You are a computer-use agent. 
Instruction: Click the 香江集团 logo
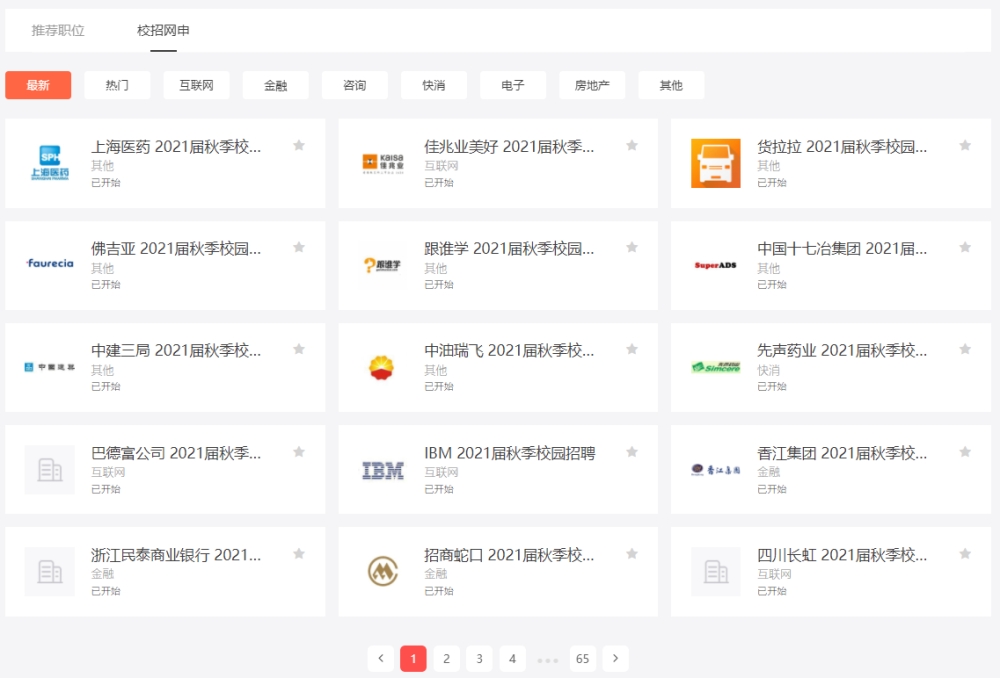tap(716, 469)
